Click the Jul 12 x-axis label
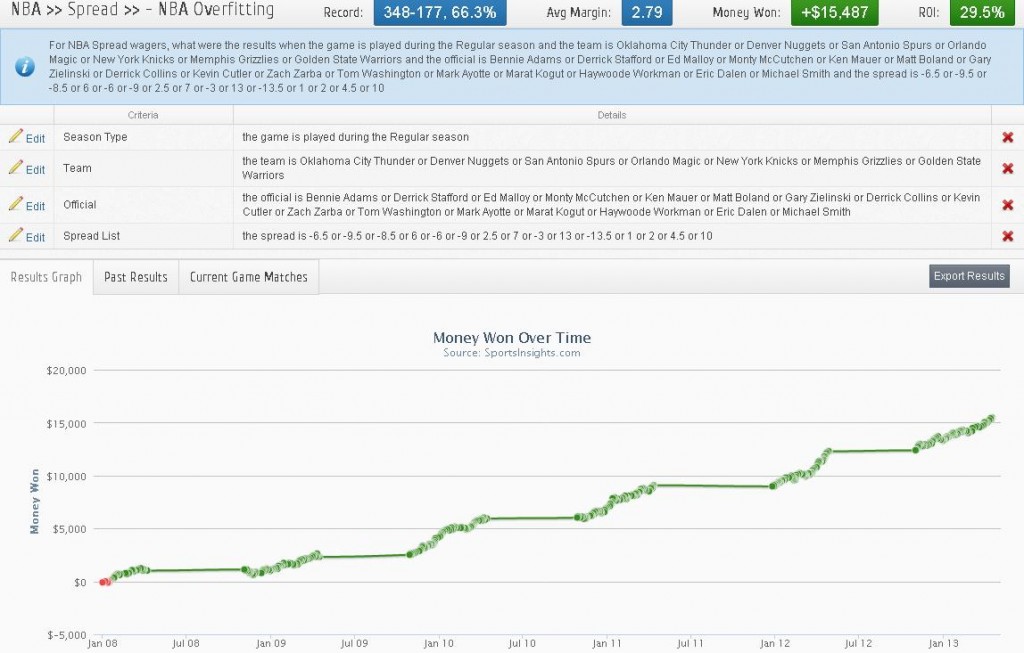Image resolution: width=1024 pixels, height=653 pixels. click(x=859, y=643)
